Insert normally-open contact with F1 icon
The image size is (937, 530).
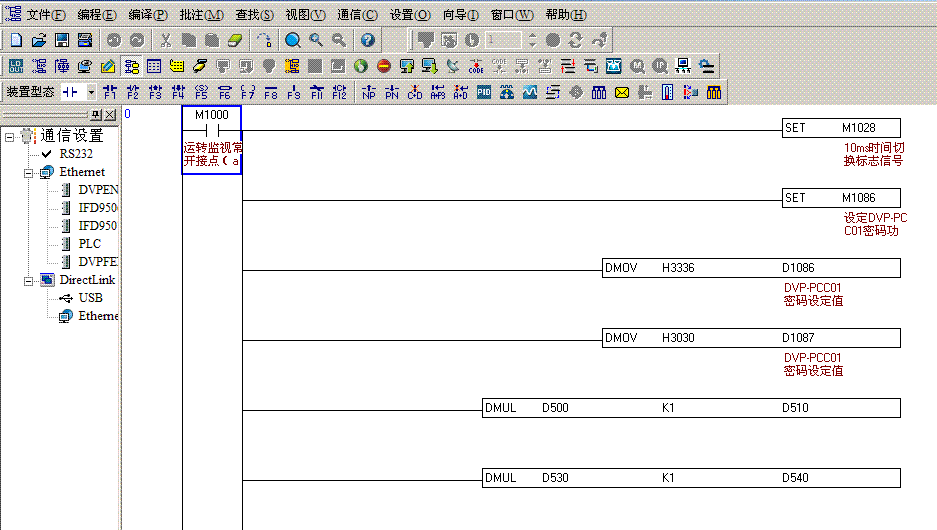point(109,92)
